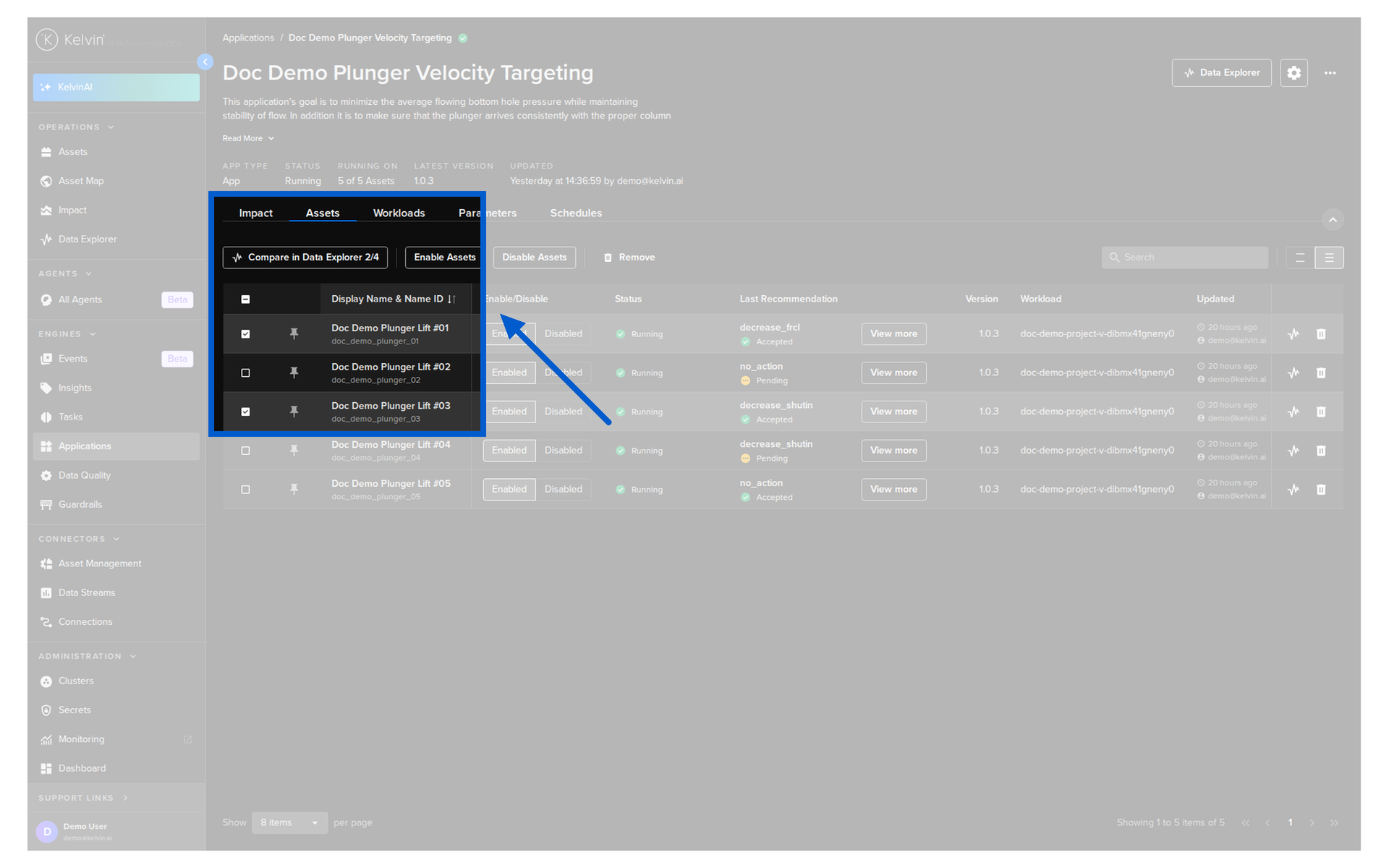The width and height of the screenshot is (1389, 868).
Task: Uncheck Doc Demo Plunger Lift #01 checkbox
Action: [245, 334]
